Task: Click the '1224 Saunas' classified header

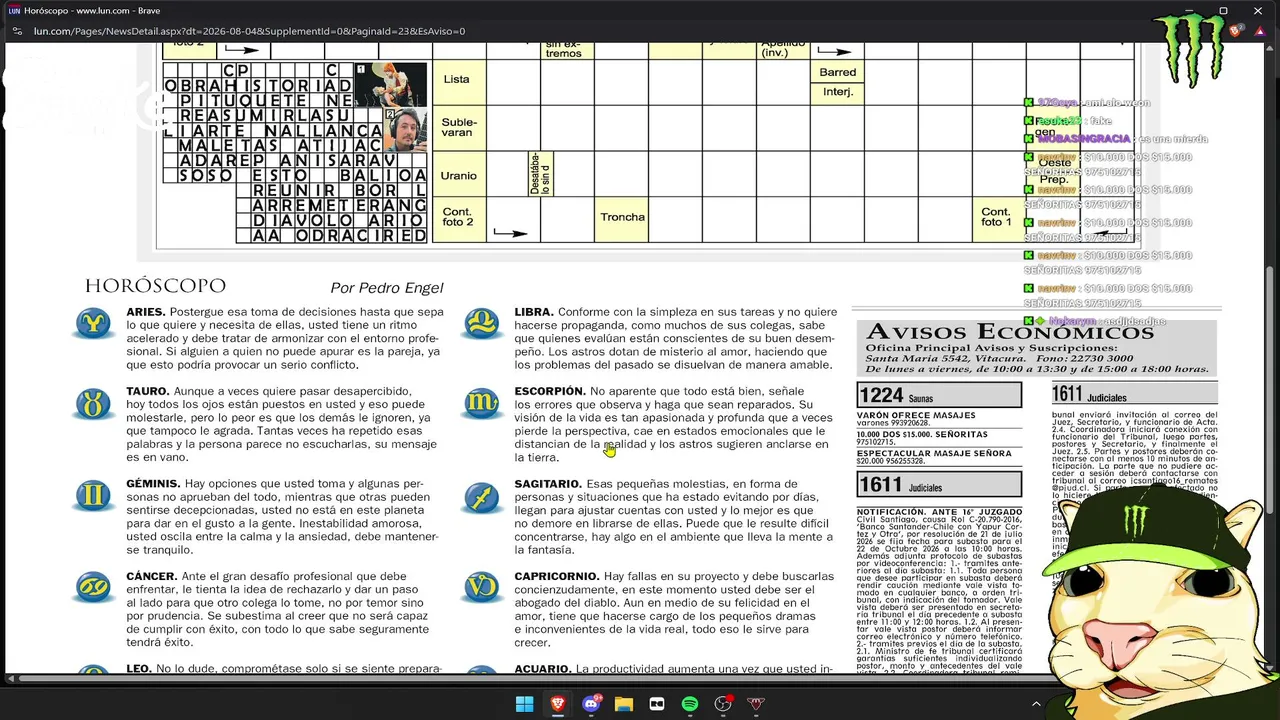Action: pyautogui.click(x=939, y=395)
